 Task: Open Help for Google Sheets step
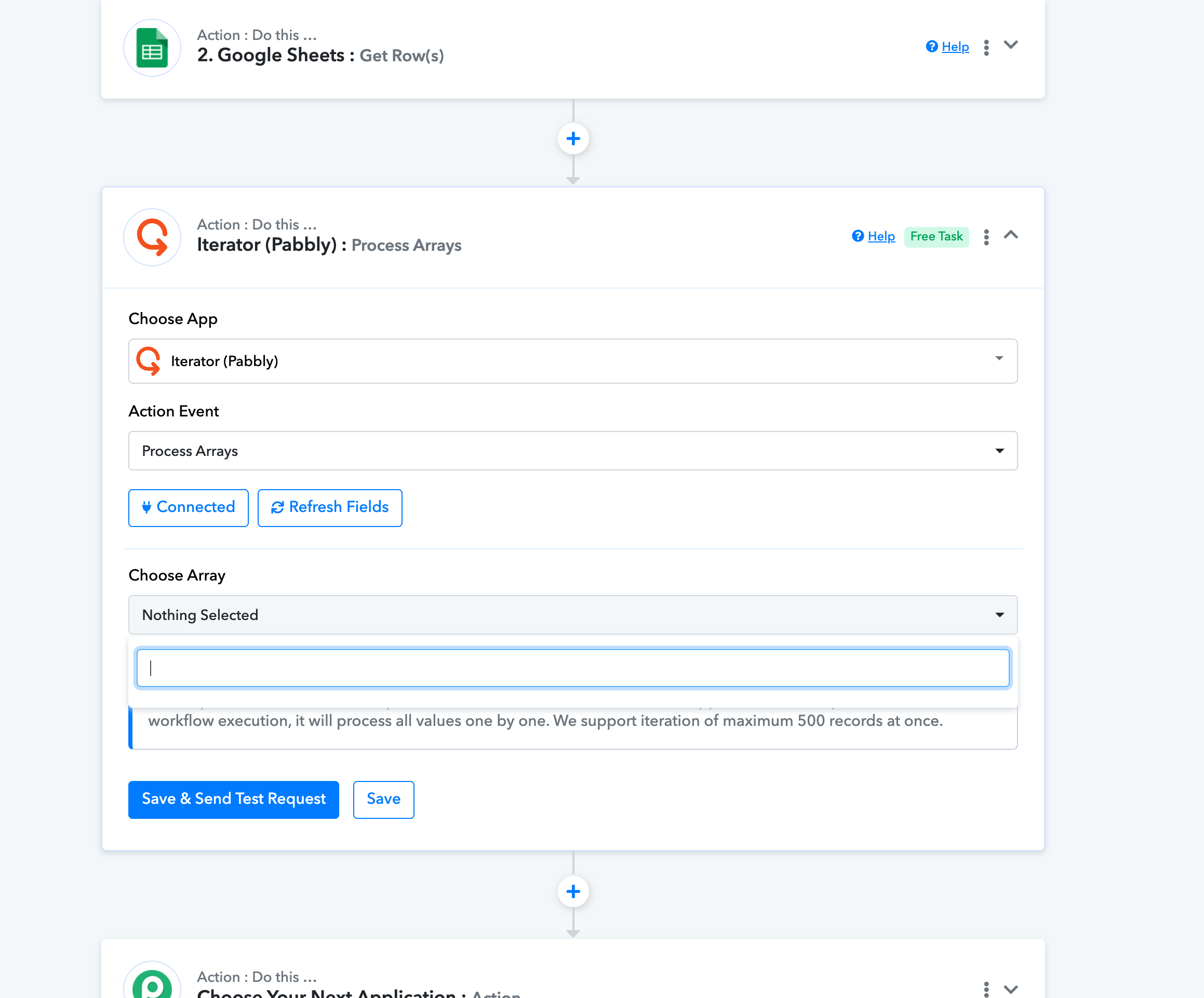[948, 47]
